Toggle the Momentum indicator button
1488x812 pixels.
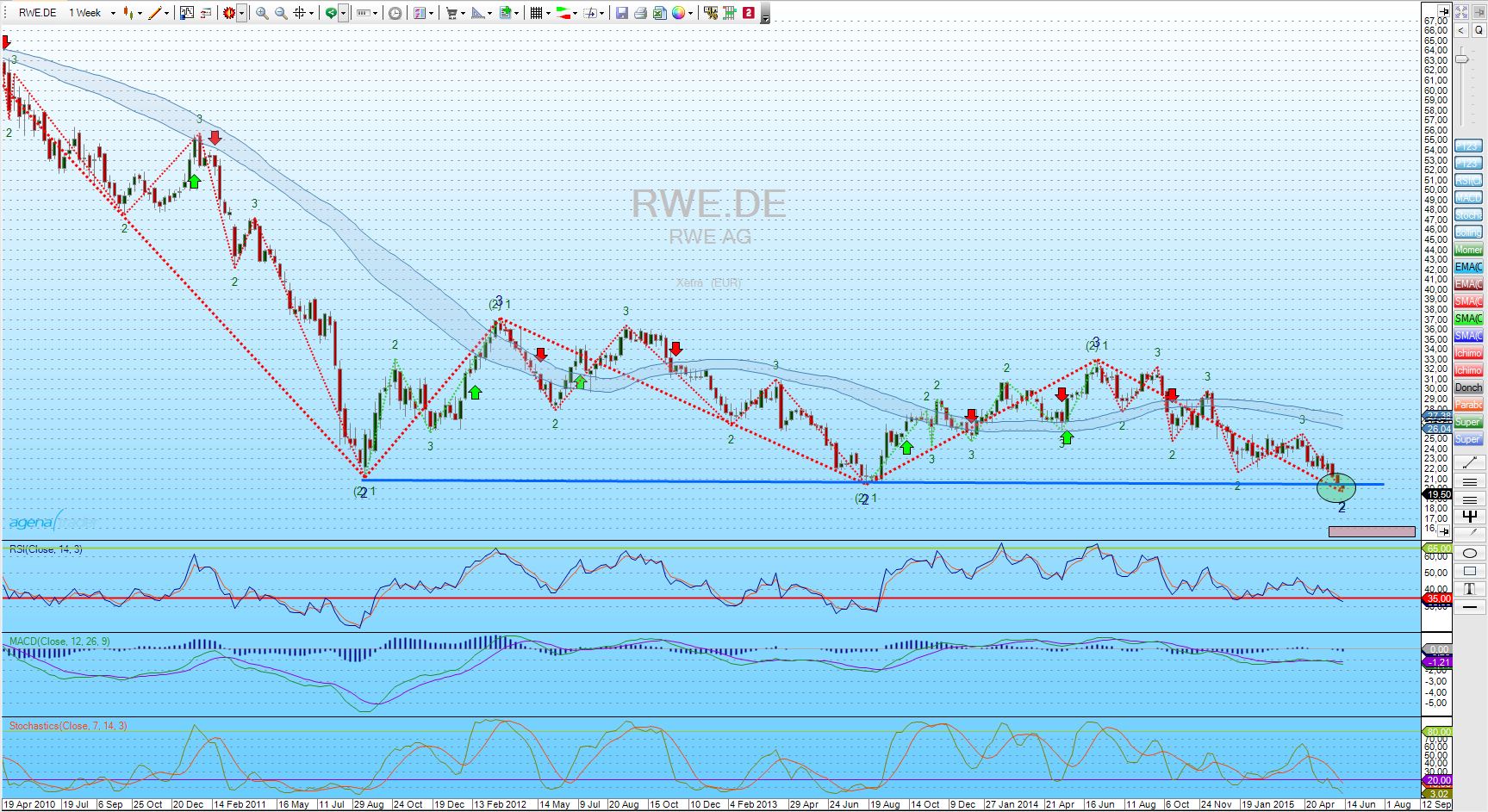tap(1468, 250)
